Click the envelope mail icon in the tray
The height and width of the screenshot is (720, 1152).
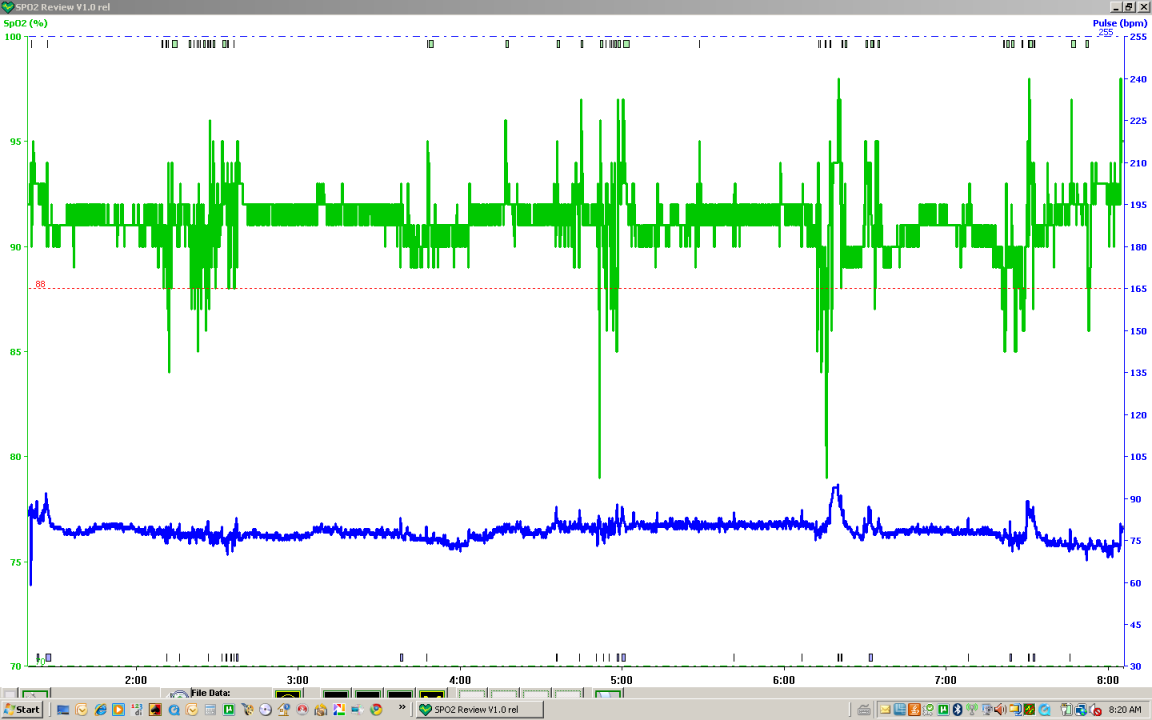(x=885, y=709)
